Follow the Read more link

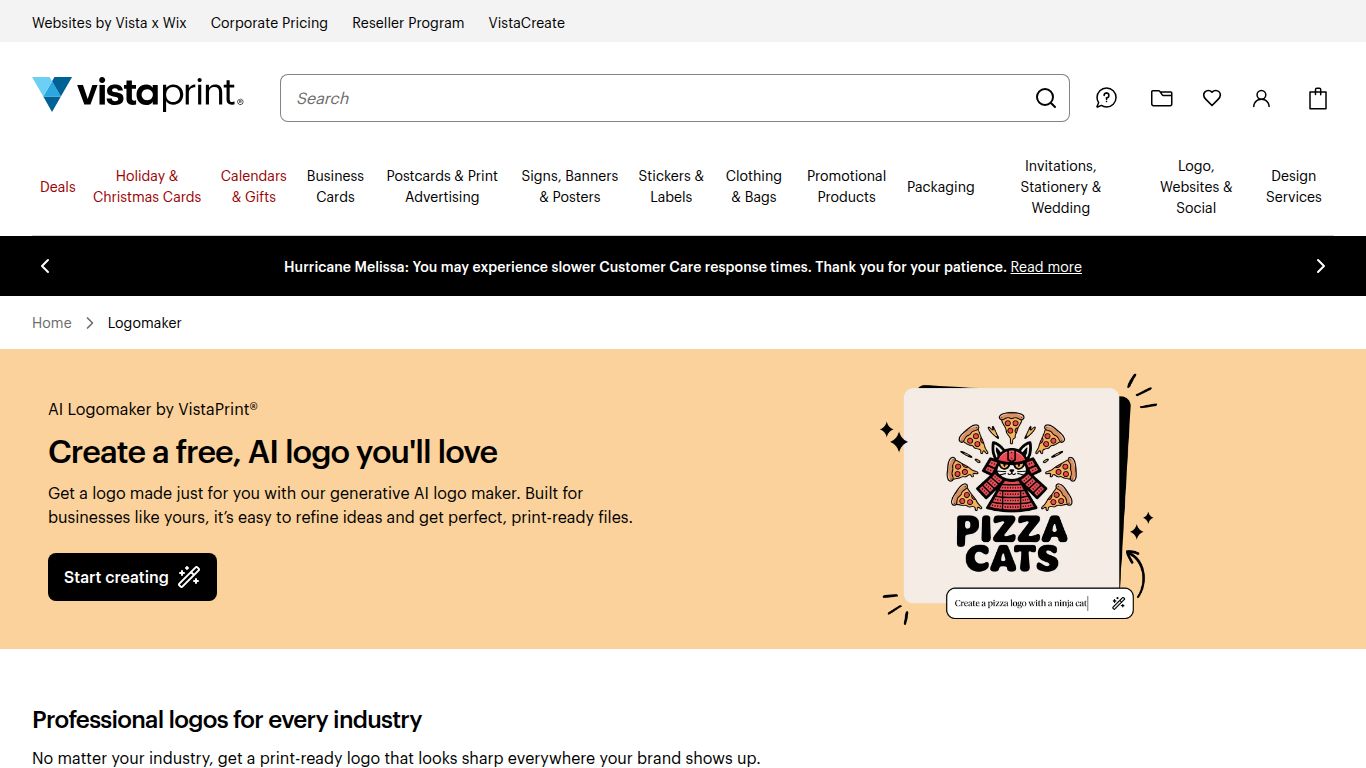pyautogui.click(x=1045, y=267)
